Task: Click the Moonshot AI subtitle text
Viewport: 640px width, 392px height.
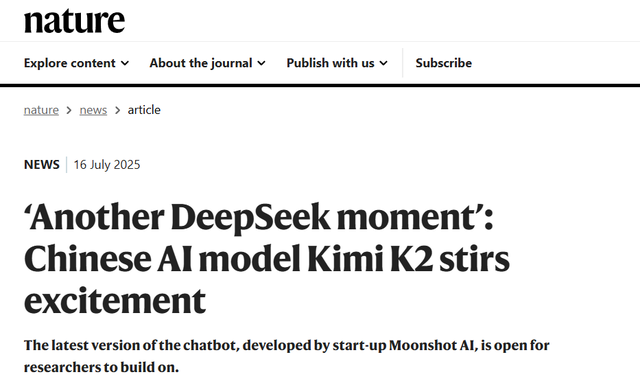Action: click(432, 345)
